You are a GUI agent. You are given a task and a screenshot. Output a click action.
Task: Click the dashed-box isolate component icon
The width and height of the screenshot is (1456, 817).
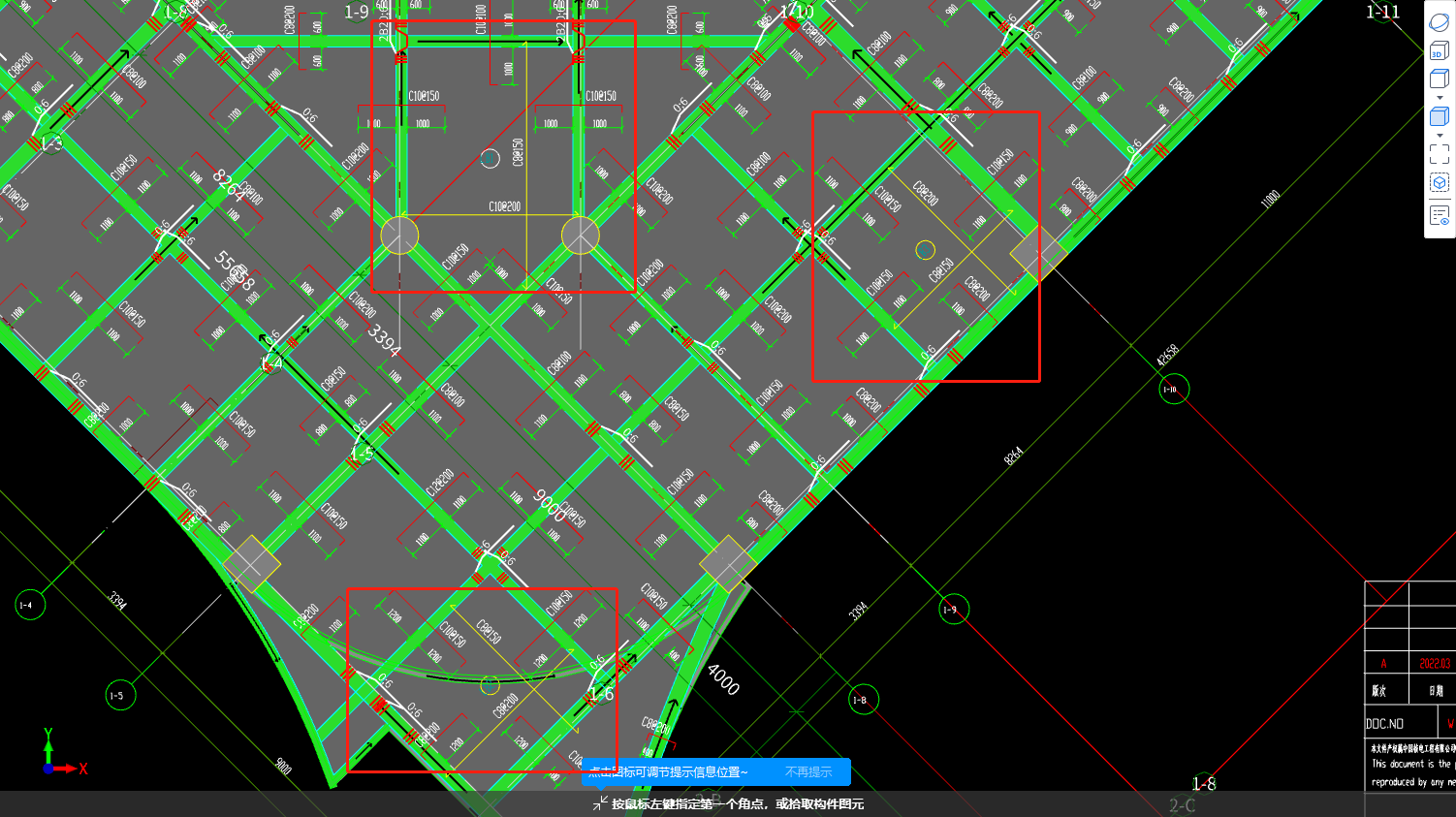click(1440, 183)
